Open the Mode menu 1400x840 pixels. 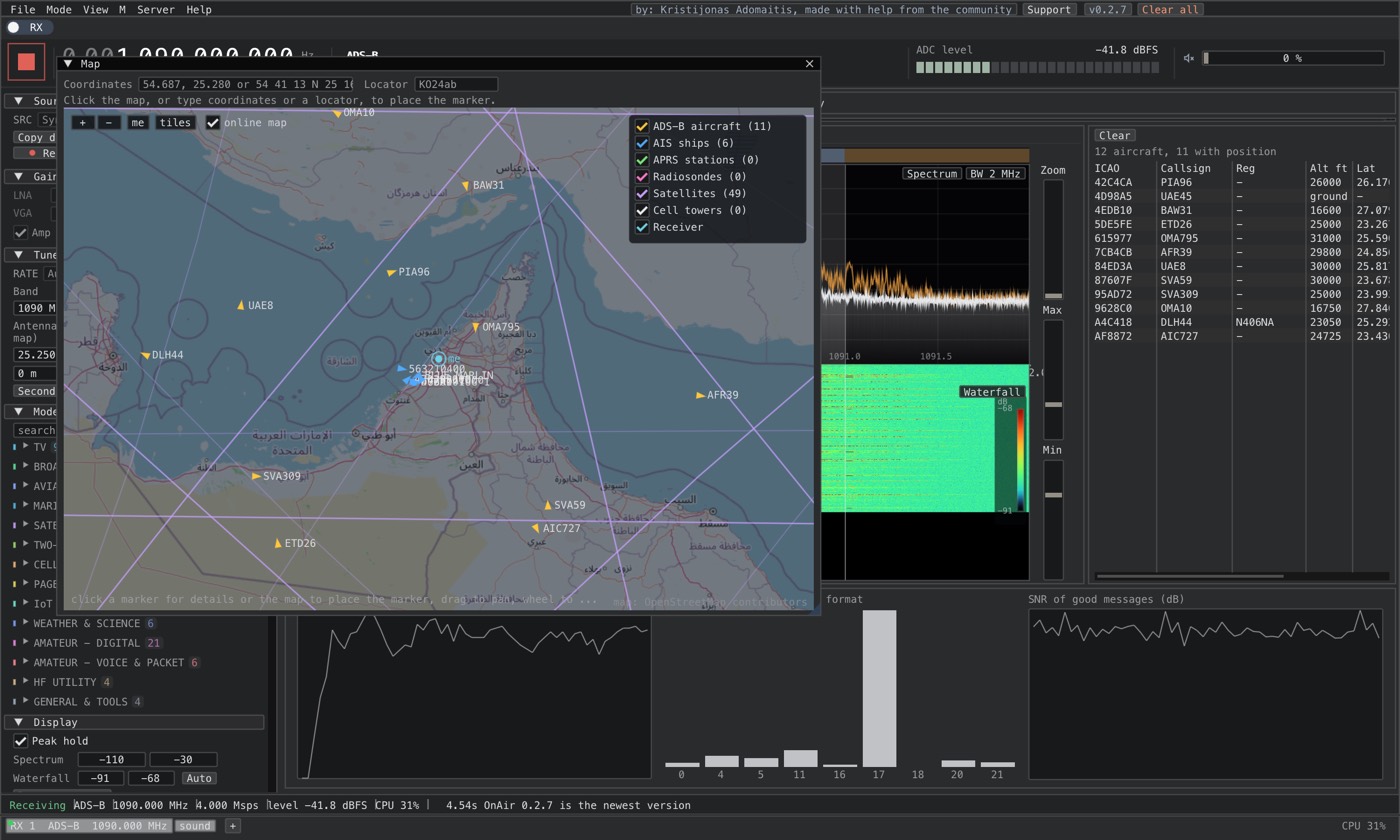pyautogui.click(x=58, y=9)
